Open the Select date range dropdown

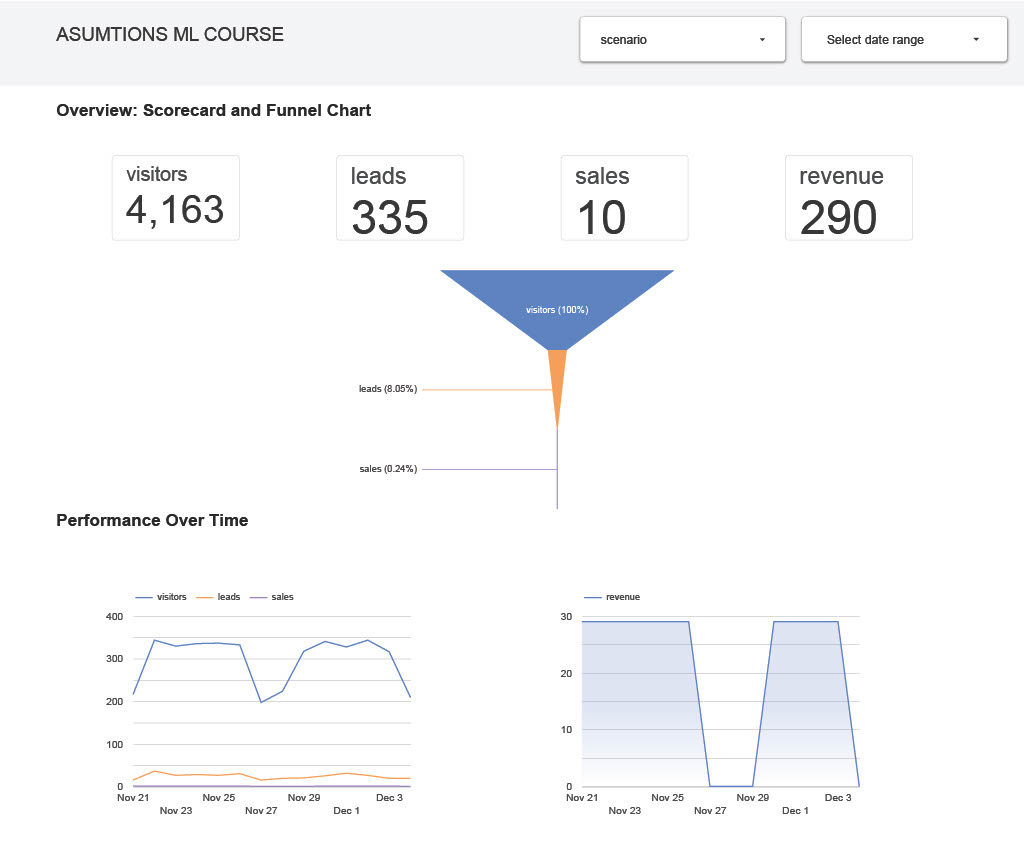pyautogui.click(x=903, y=40)
